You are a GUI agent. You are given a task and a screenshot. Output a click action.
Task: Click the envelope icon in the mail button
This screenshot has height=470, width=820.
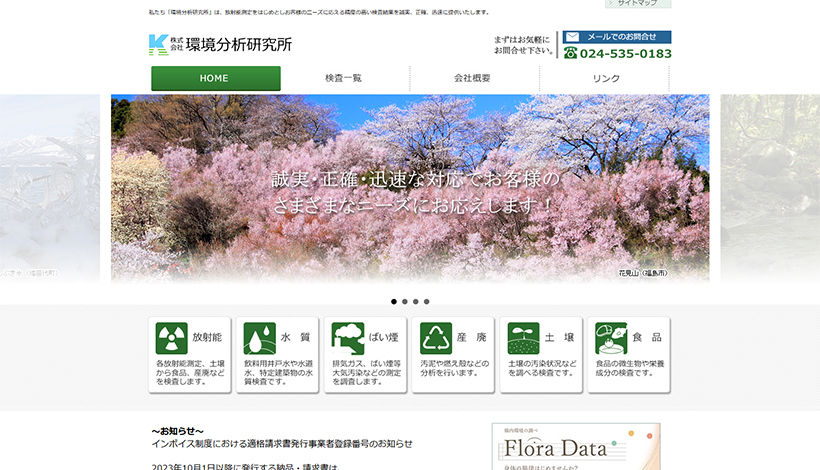click(x=573, y=37)
